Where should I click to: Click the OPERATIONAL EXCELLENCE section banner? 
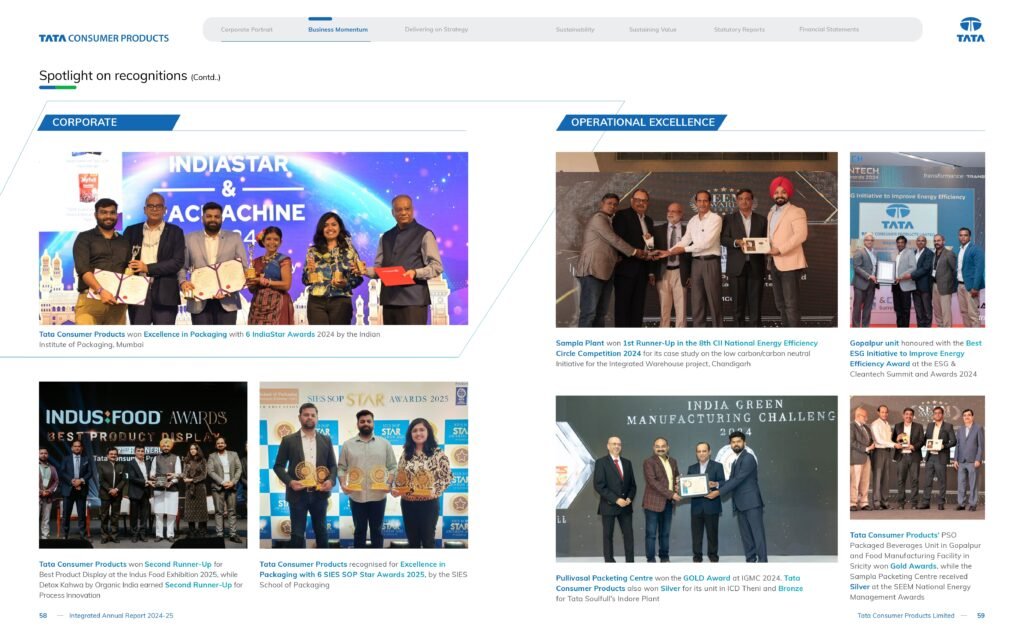pyautogui.click(x=642, y=122)
